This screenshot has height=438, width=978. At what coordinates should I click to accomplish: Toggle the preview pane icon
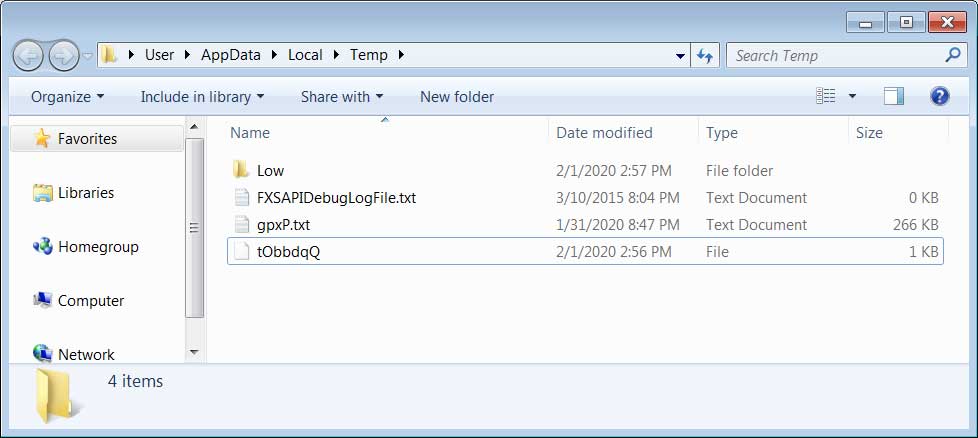(893, 96)
